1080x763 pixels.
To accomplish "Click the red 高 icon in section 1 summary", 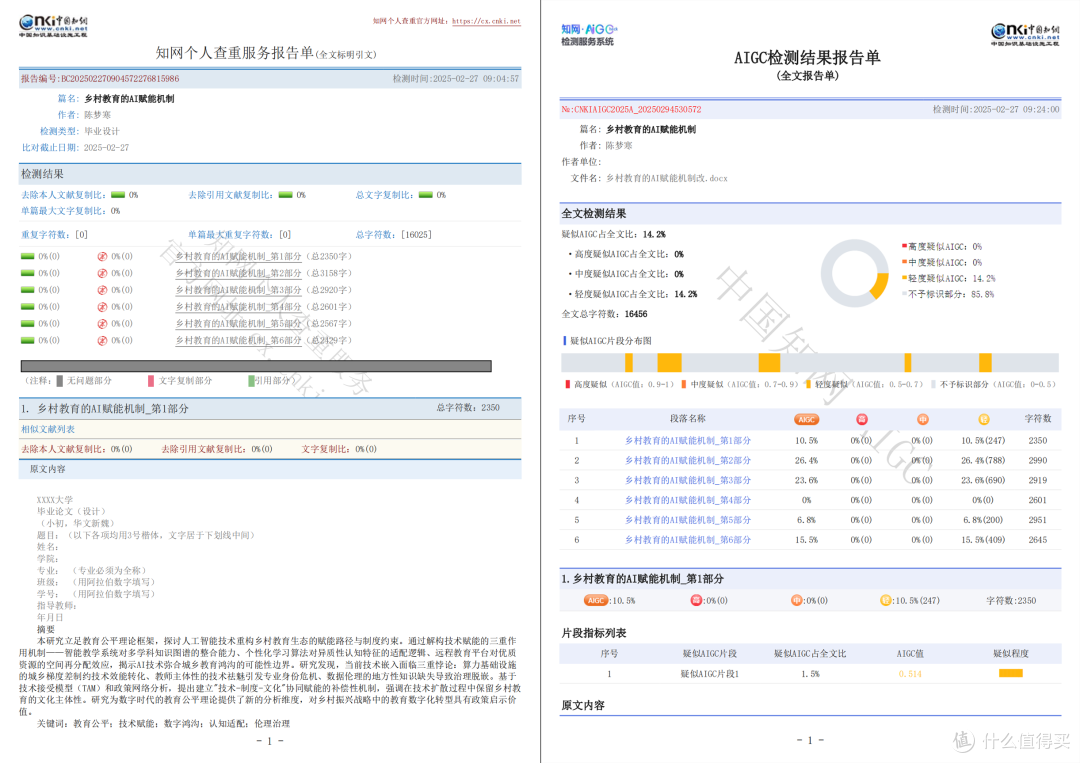I will 696,600.
